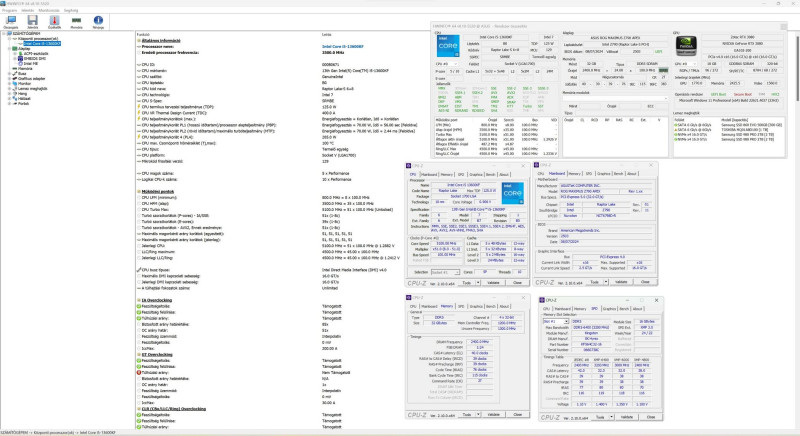This screenshot has height=436, width=800.
Task: Click the Alaplap motherboard icon in the tree
Action: pyautogui.click(x=15, y=48)
